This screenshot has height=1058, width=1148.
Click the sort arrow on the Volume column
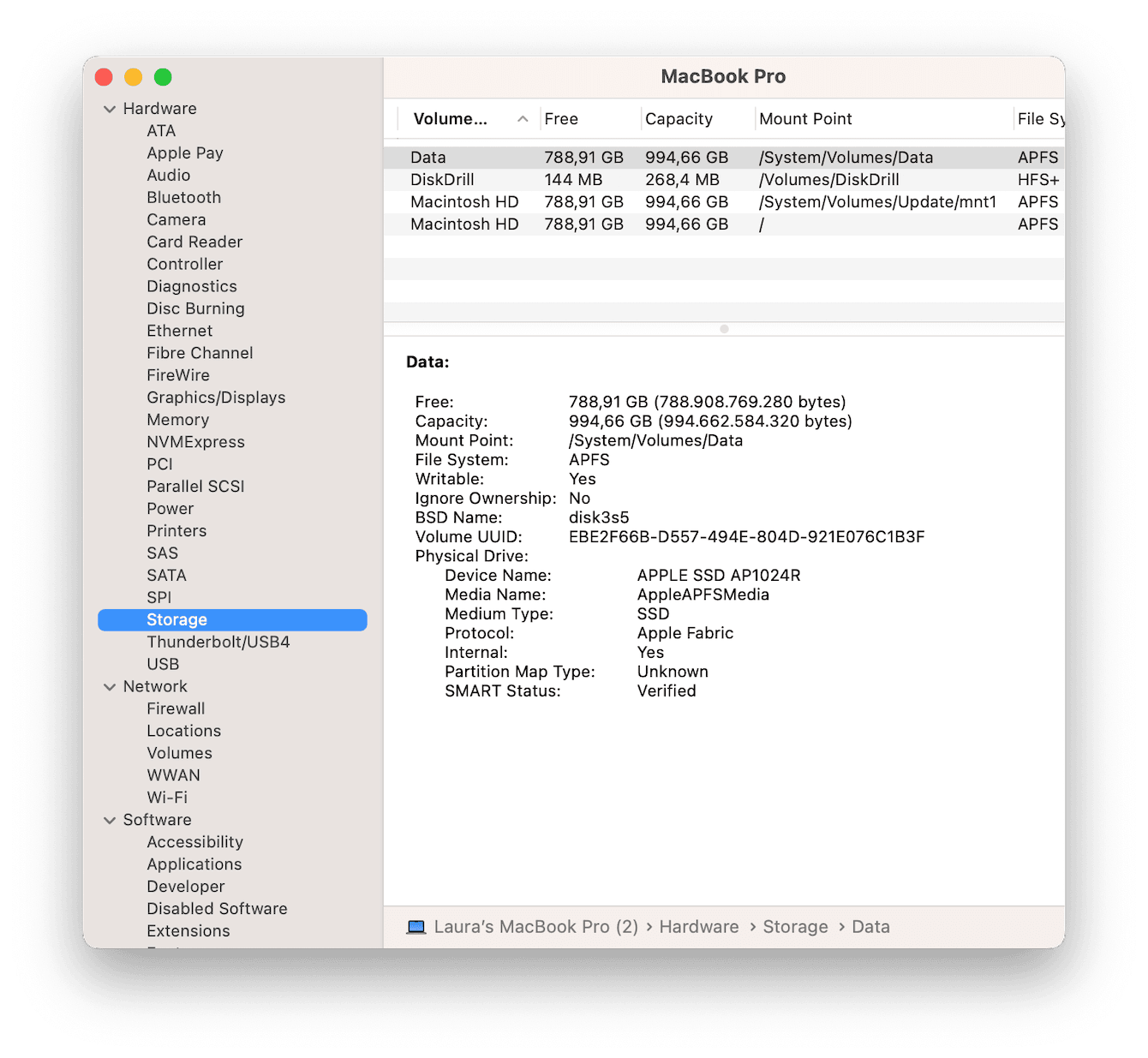[523, 119]
